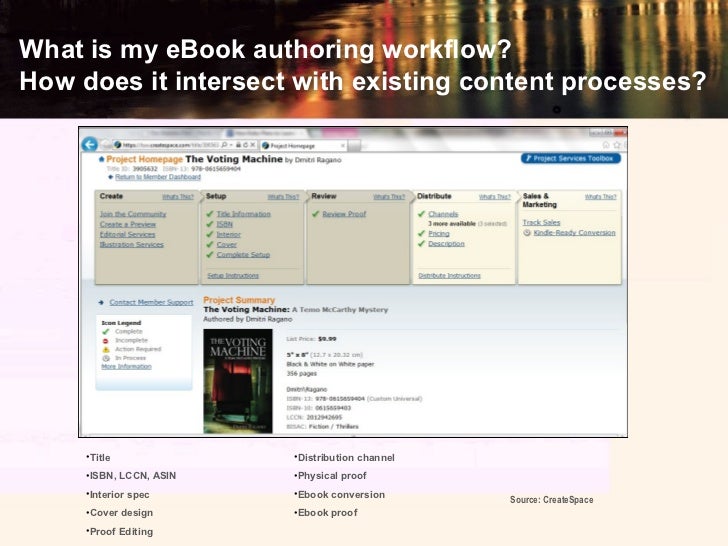Screen dimensions: 728x546
Task: Click the List Price $9.99 value
Action: click(x=327, y=339)
